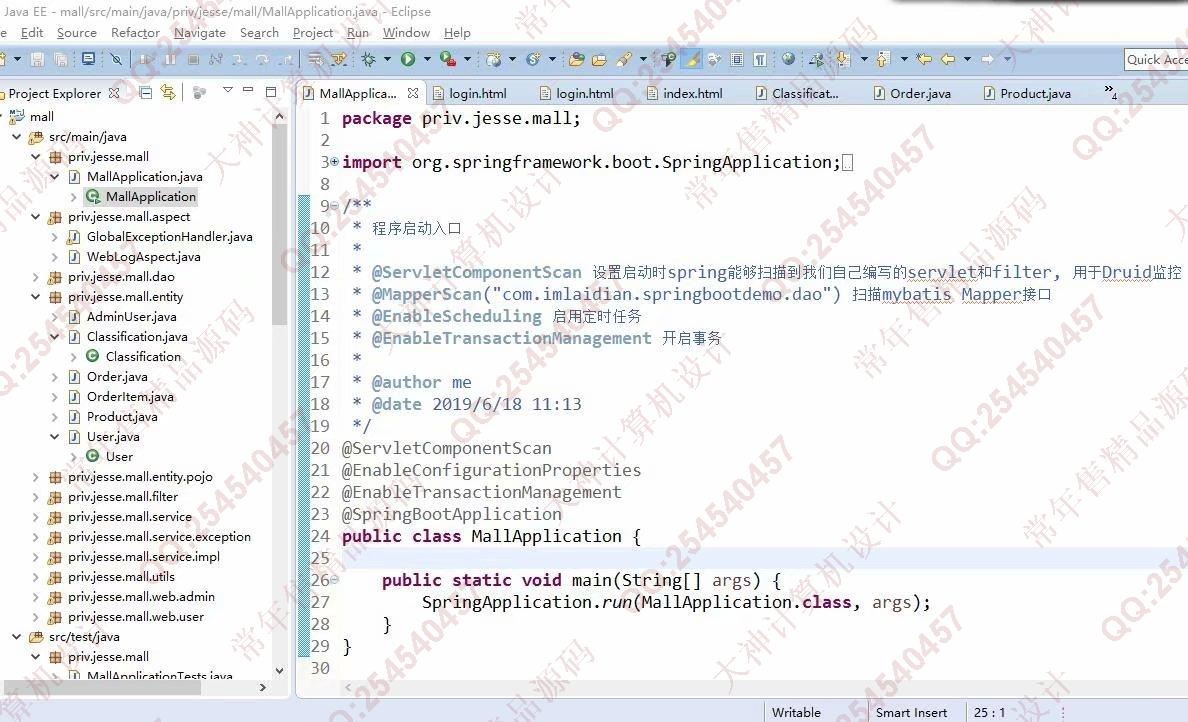Click the Forward navigation arrow
1188x722 pixels.
987,59
